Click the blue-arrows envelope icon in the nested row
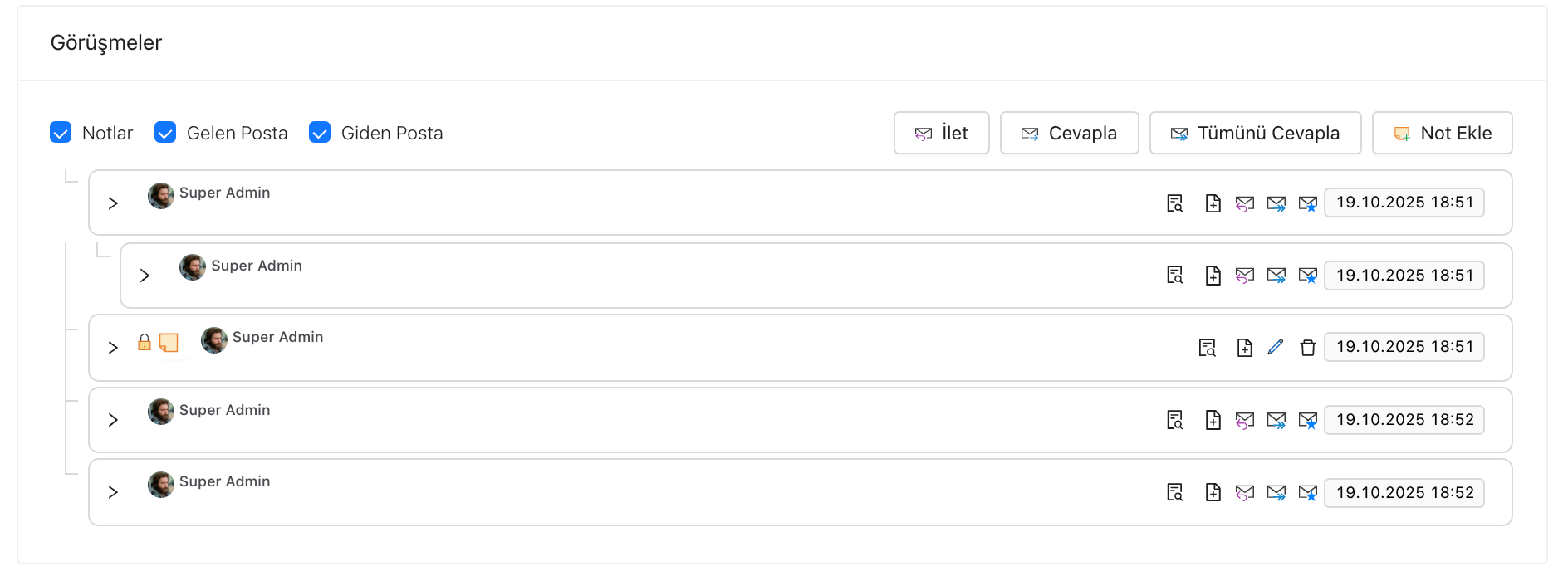This screenshot has height=576, width=1568. pyautogui.click(x=1276, y=276)
